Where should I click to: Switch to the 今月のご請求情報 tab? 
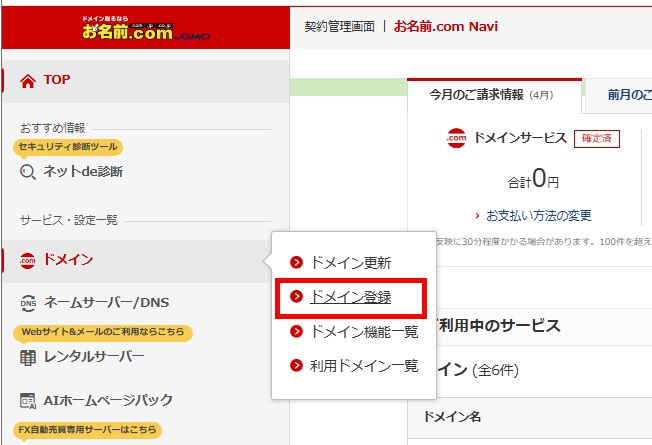point(494,95)
